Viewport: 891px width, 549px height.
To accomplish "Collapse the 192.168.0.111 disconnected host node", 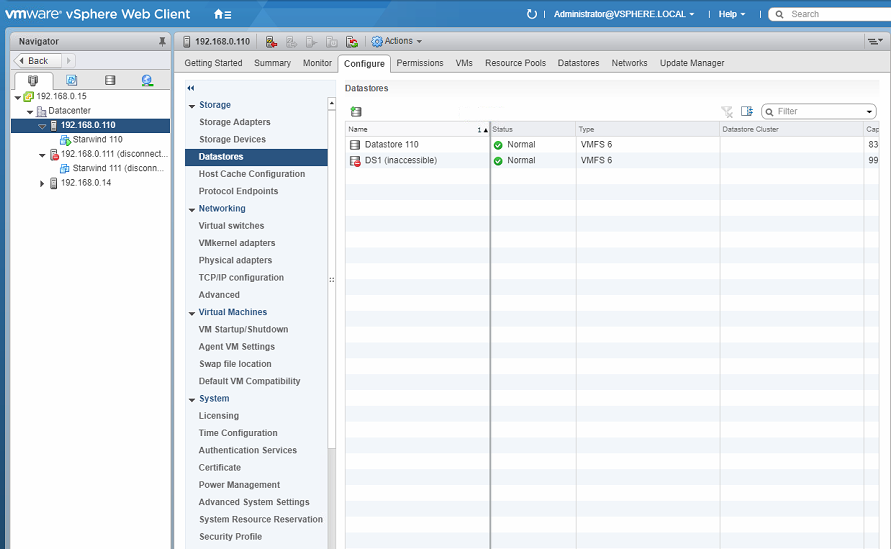I will click(x=42, y=155).
